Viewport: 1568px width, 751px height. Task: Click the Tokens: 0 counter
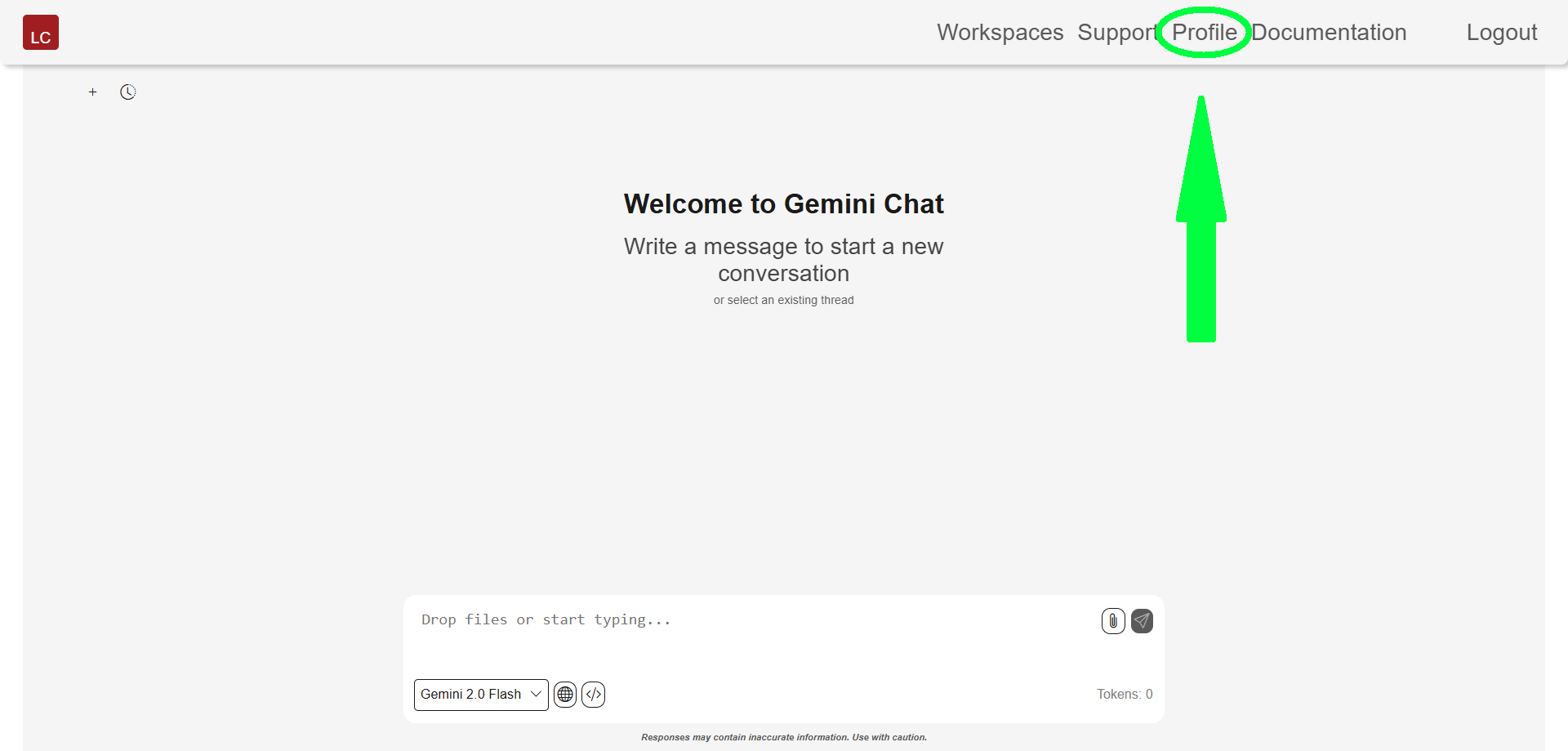coord(1125,694)
